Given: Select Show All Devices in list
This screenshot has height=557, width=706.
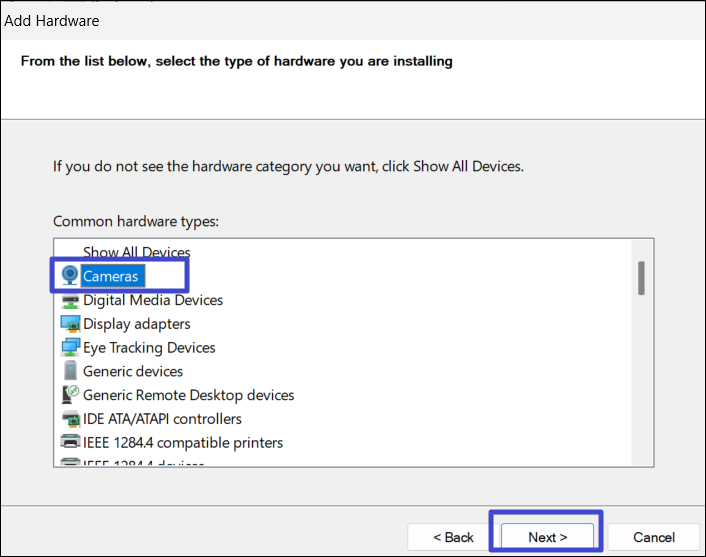Looking at the screenshot, I should [x=136, y=253].
